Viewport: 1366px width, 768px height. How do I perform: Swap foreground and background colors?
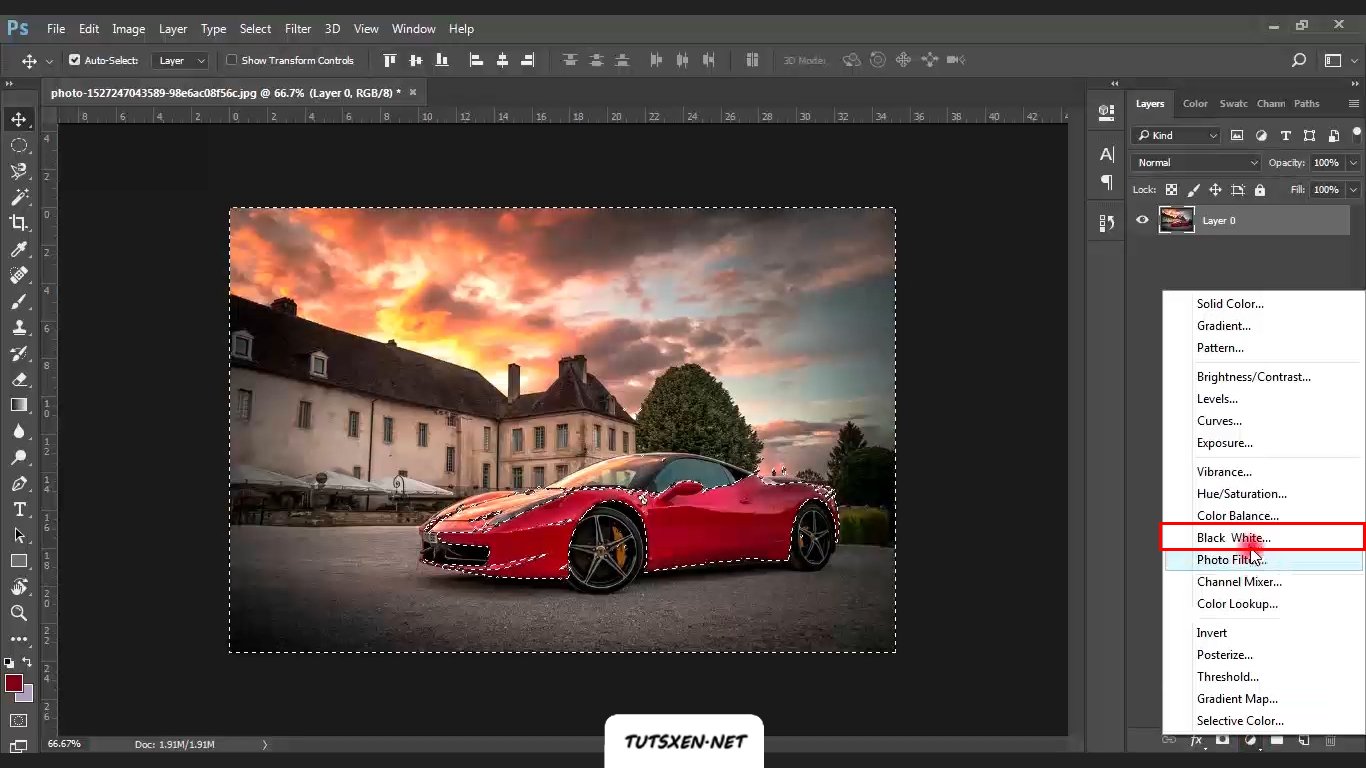27,662
